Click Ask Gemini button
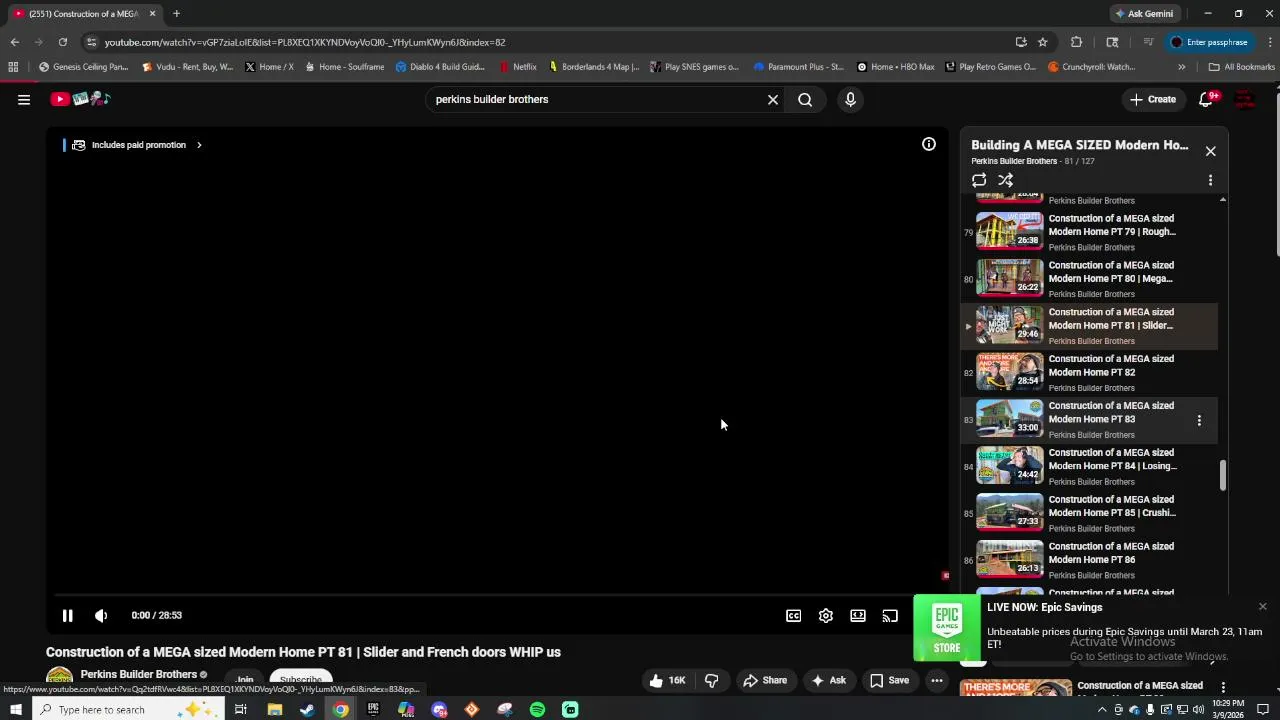 1144,14
